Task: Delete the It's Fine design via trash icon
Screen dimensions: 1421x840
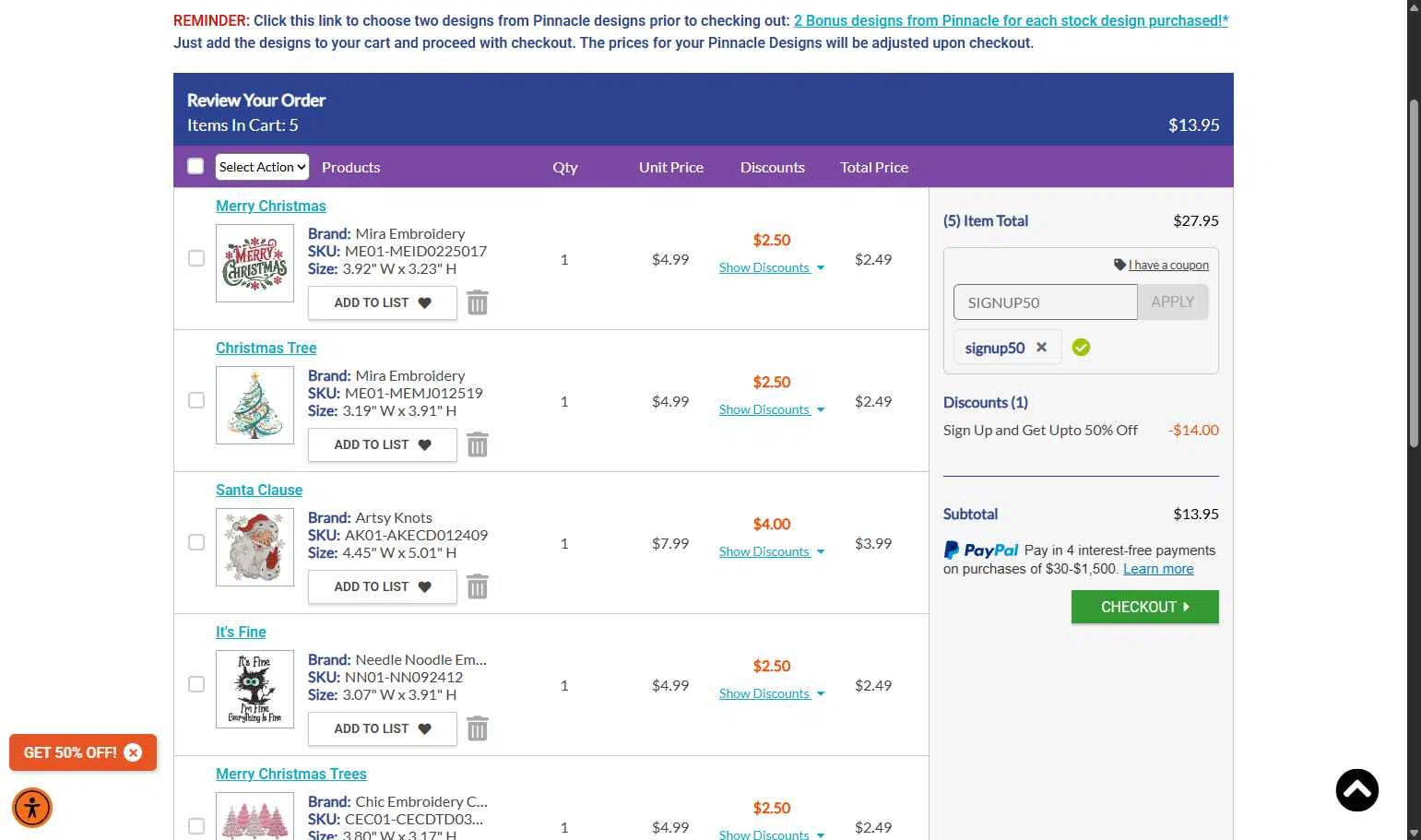Action: pyautogui.click(x=477, y=728)
